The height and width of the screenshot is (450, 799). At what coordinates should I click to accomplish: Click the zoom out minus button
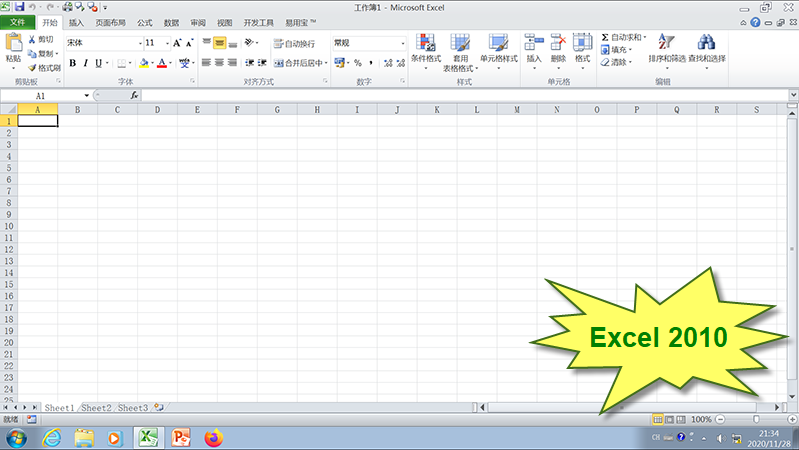click(x=720, y=419)
